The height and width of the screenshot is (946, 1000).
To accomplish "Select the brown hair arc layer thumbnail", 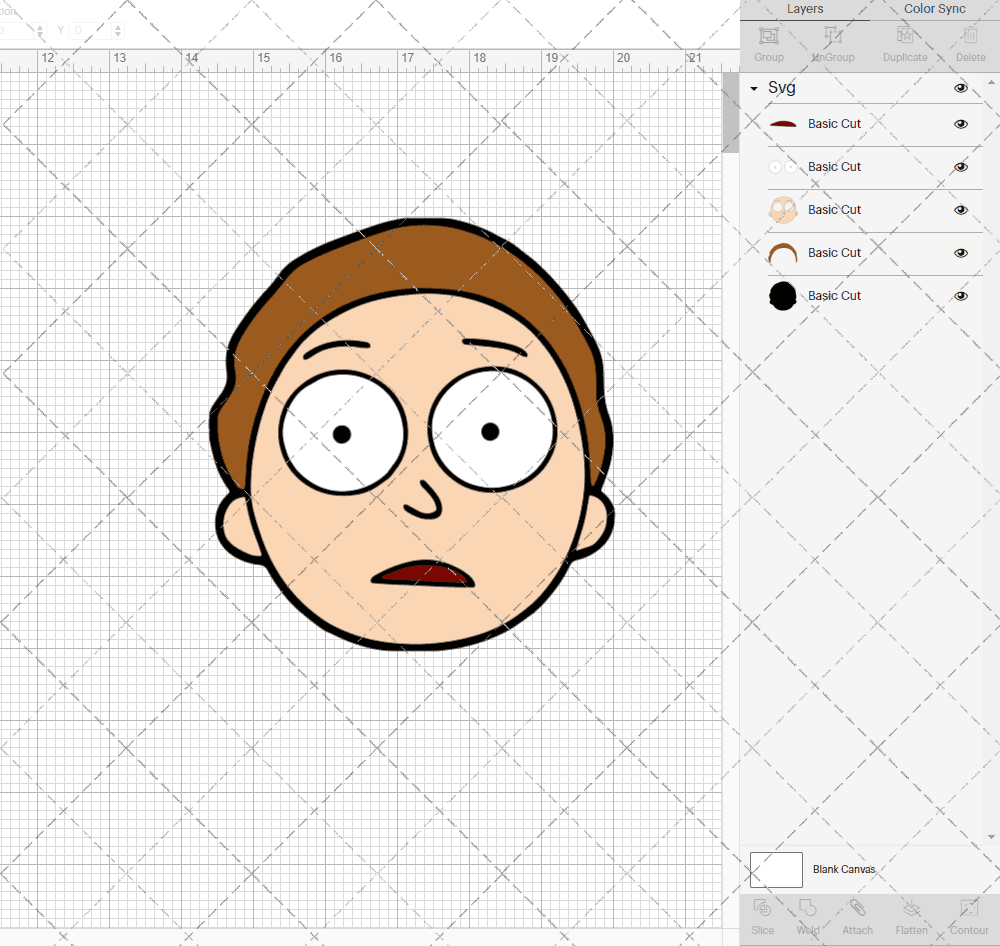I will 783,253.
